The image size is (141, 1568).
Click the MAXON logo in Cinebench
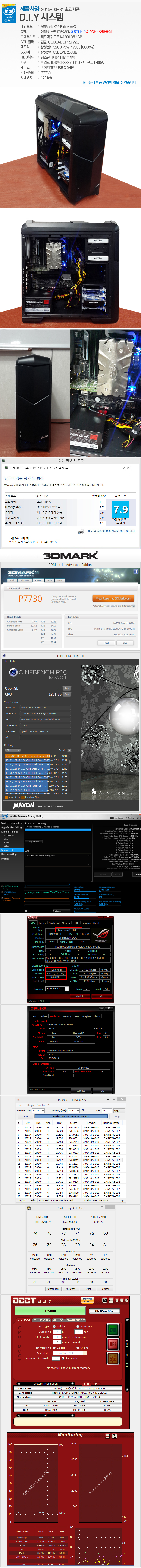[24, 805]
